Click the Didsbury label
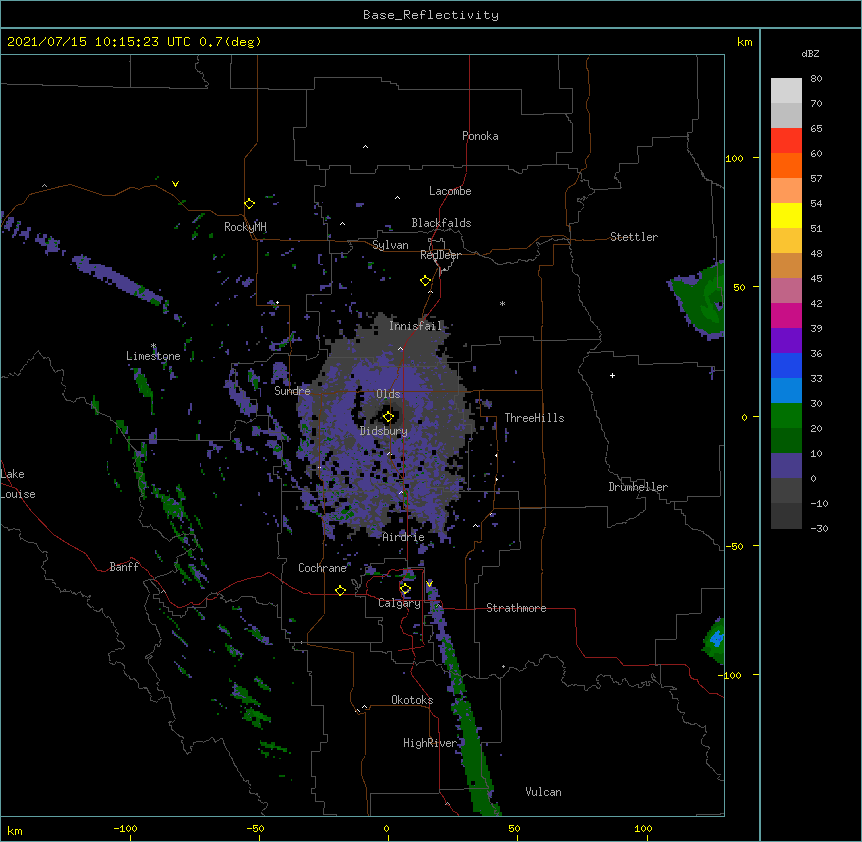Image resolution: width=862 pixels, height=842 pixels. (384, 431)
